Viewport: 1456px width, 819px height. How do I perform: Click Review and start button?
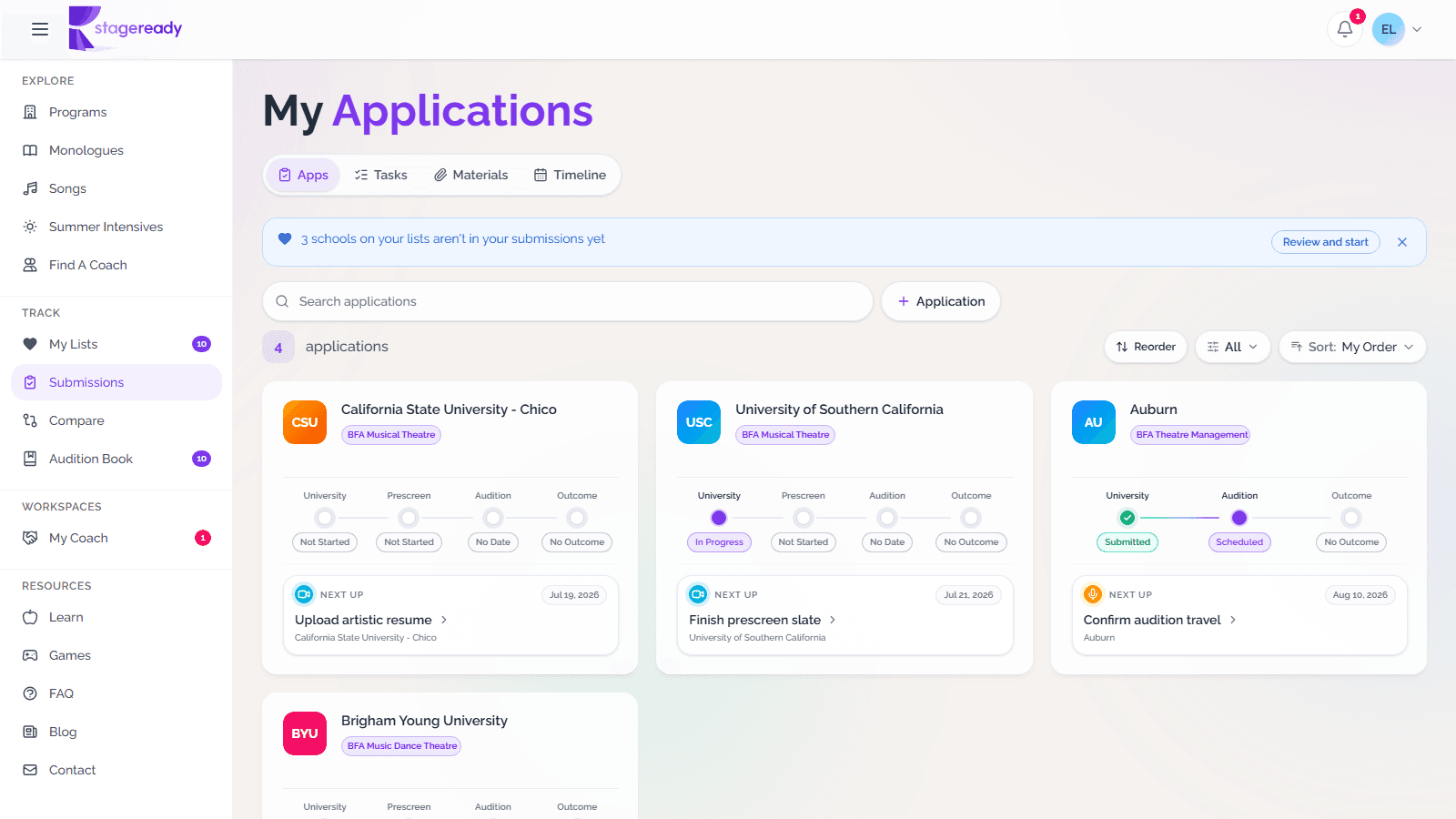[1326, 242]
